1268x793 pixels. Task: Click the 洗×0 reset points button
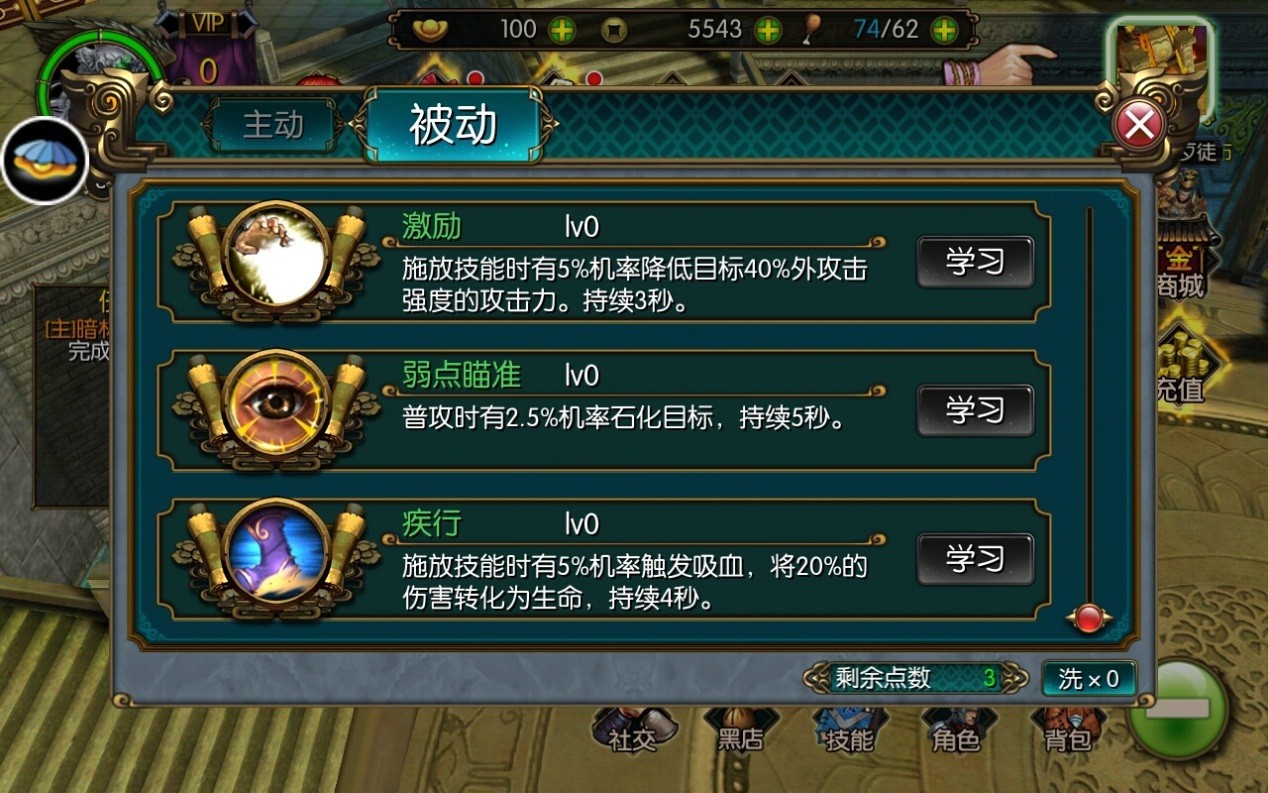(x=1089, y=679)
